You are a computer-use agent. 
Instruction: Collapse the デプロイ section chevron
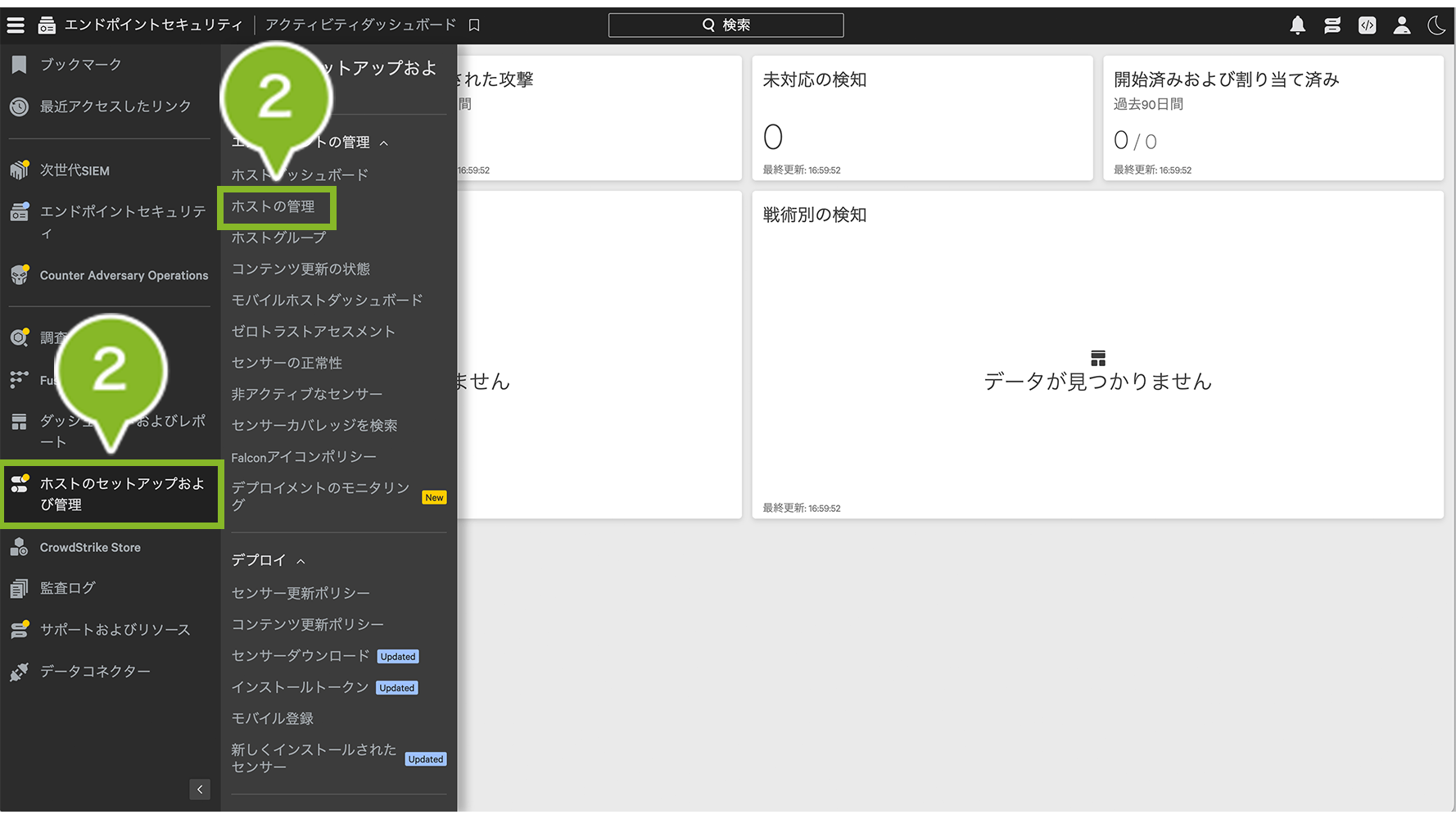click(301, 561)
